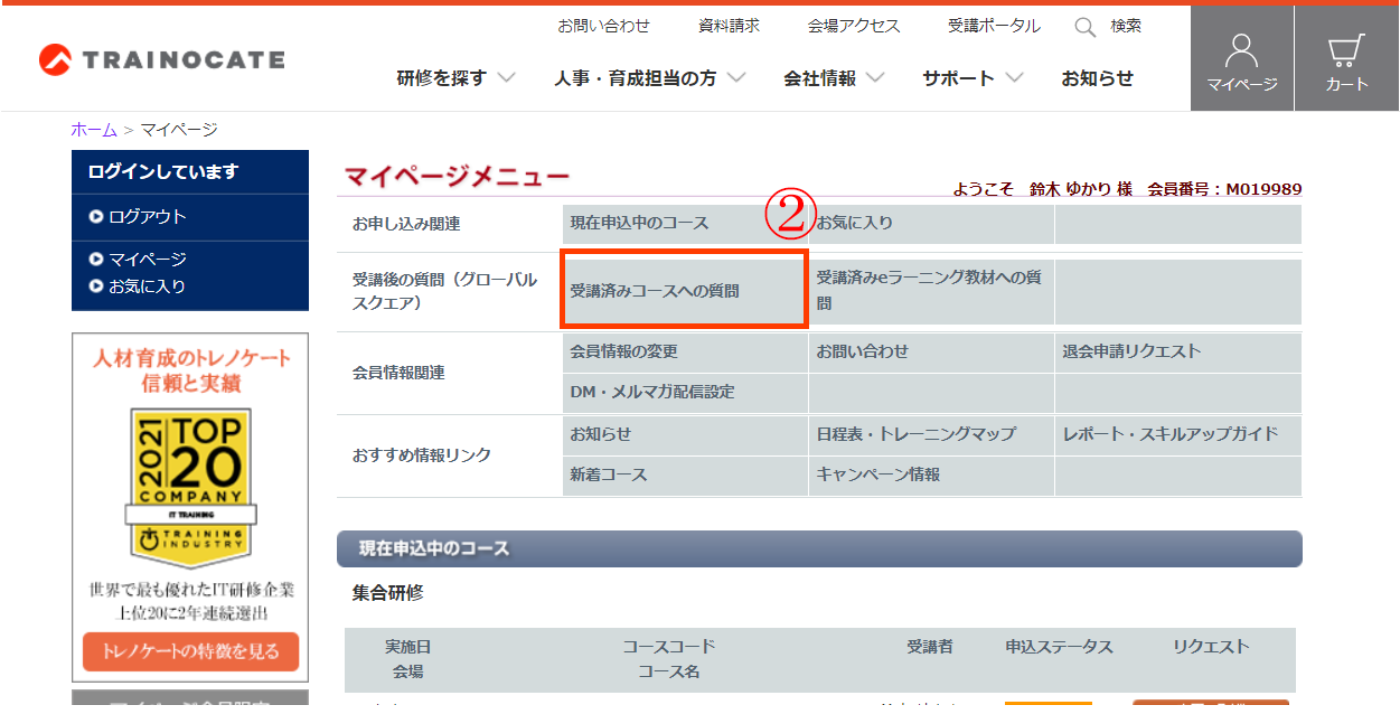The image size is (1400, 706).
Task: Click the コースコード コース名 column header
Action: [669, 659]
